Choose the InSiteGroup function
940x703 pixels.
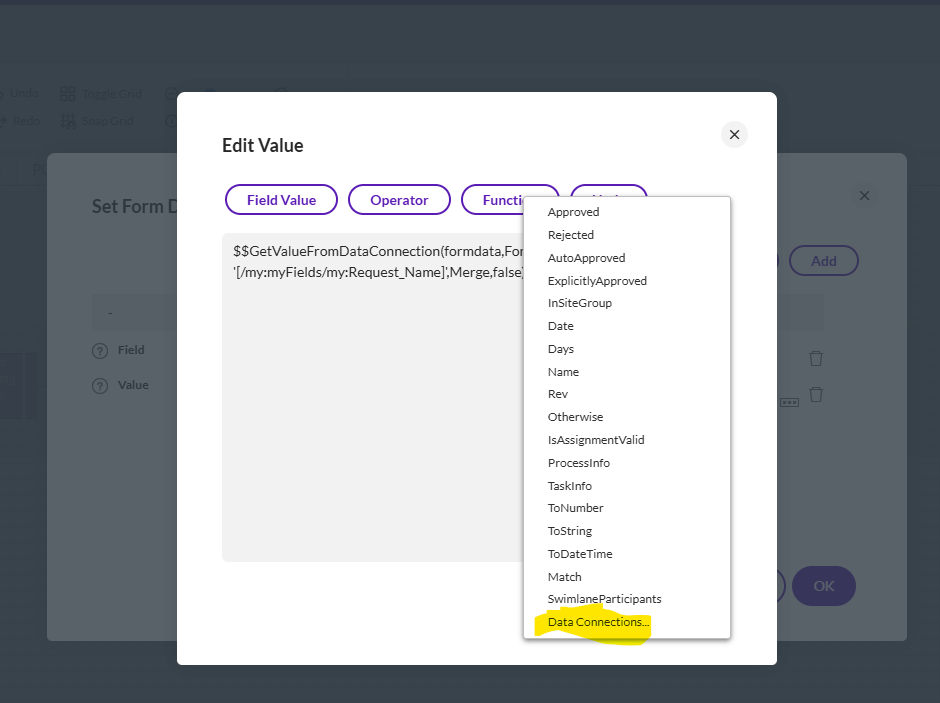[579, 303]
